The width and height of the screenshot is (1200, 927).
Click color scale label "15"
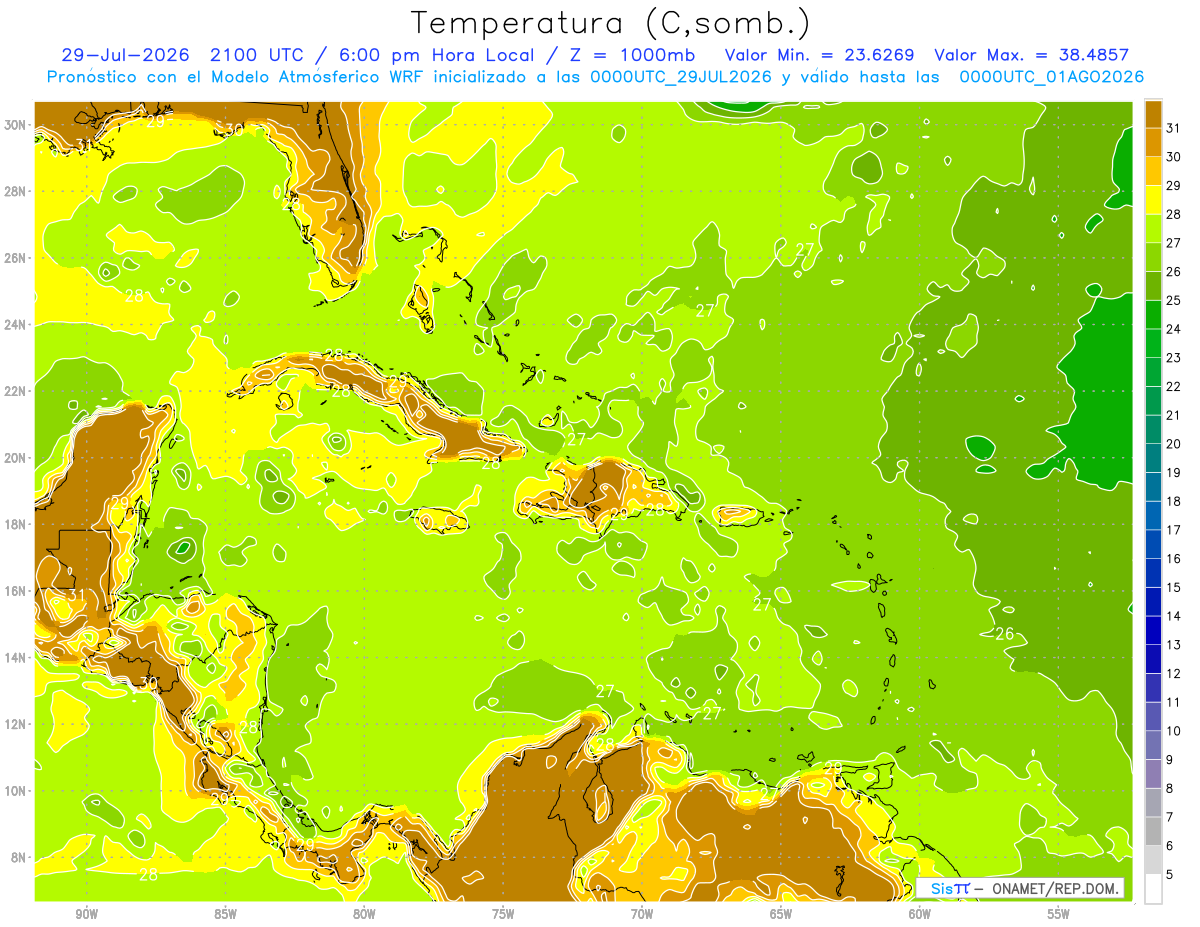tap(1174, 588)
